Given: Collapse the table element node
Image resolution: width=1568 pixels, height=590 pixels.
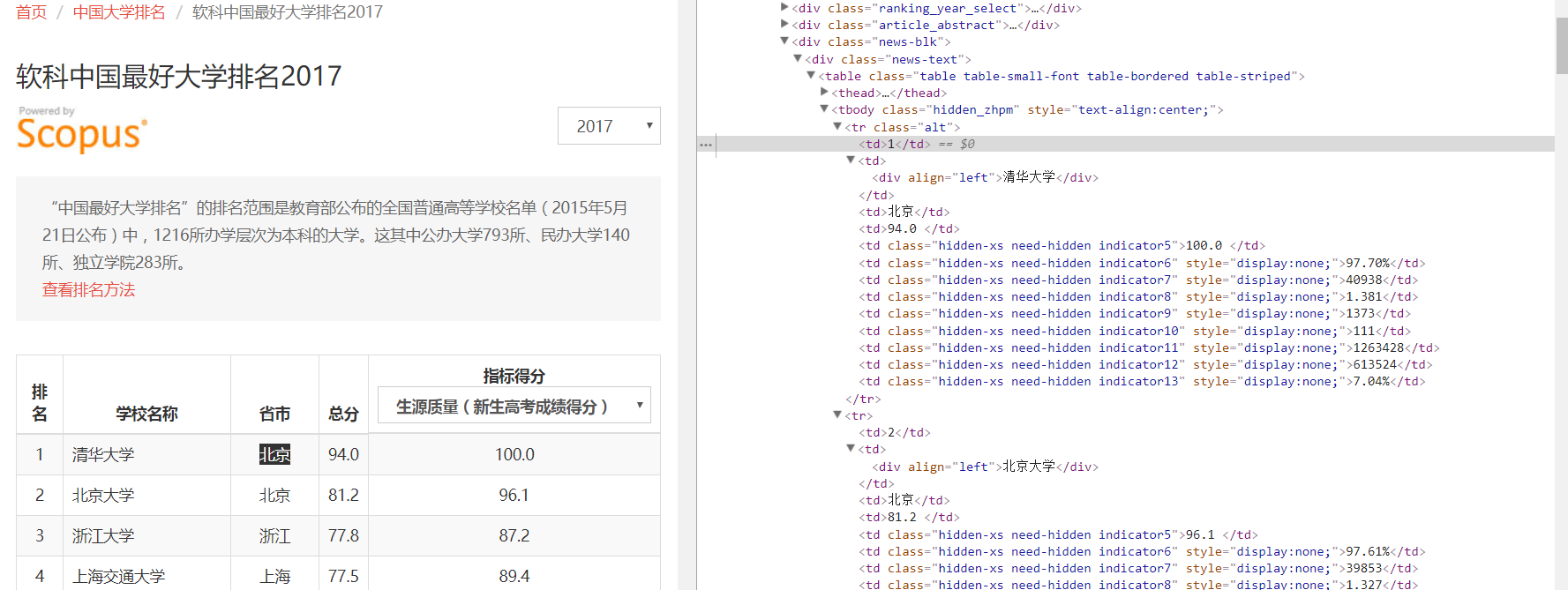Looking at the screenshot, I should [x=811, y=76].
